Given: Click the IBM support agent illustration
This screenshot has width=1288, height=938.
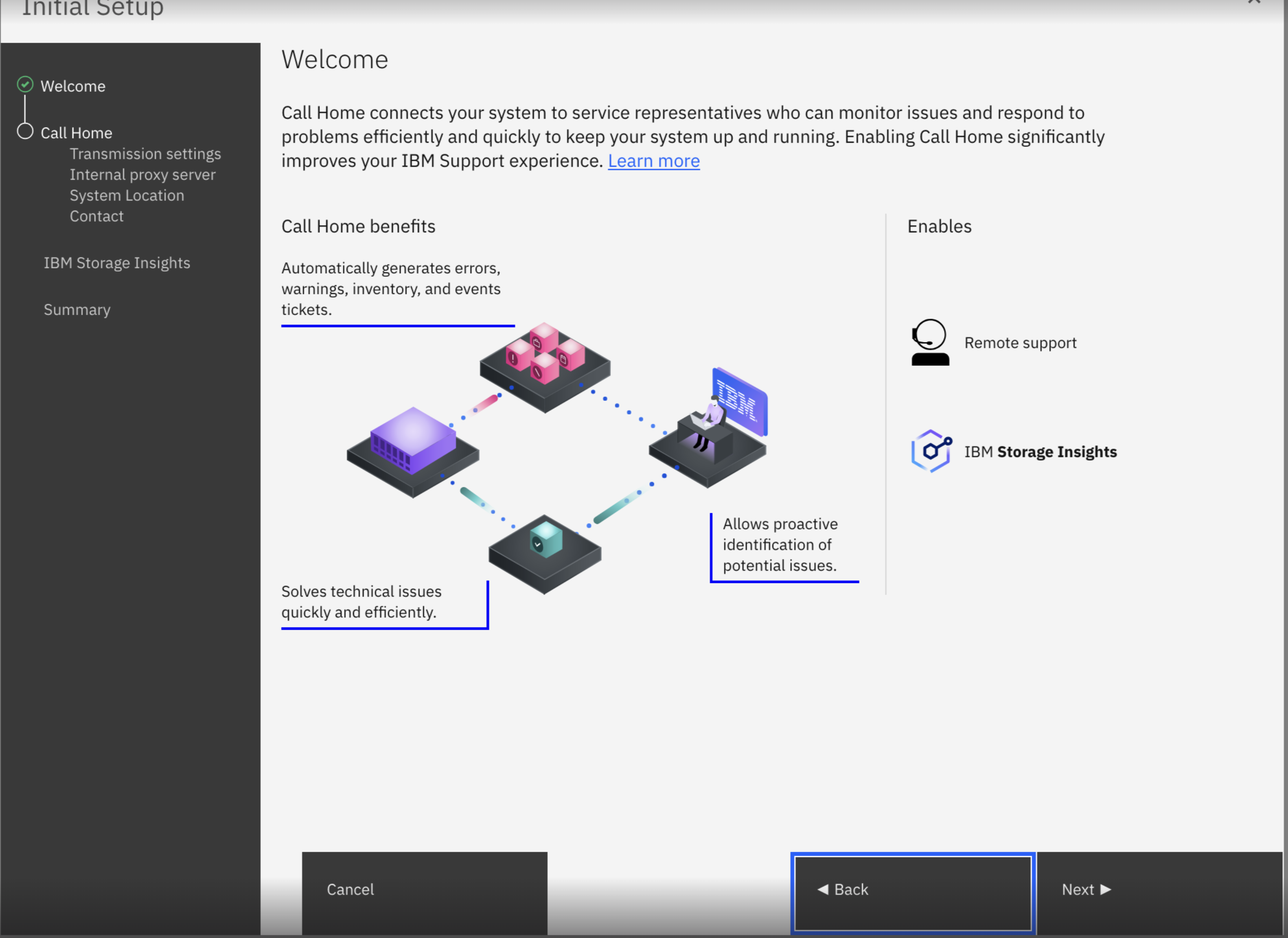Looking at the screenshot, I should [709, 427].
